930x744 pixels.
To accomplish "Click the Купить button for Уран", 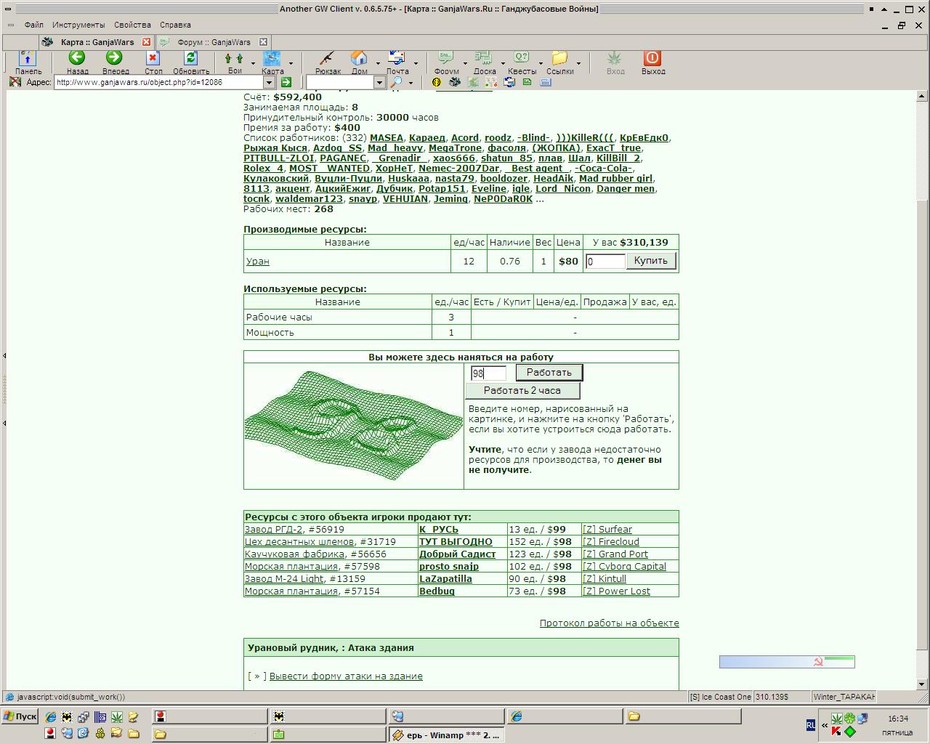I will click(x=651, y=260).
